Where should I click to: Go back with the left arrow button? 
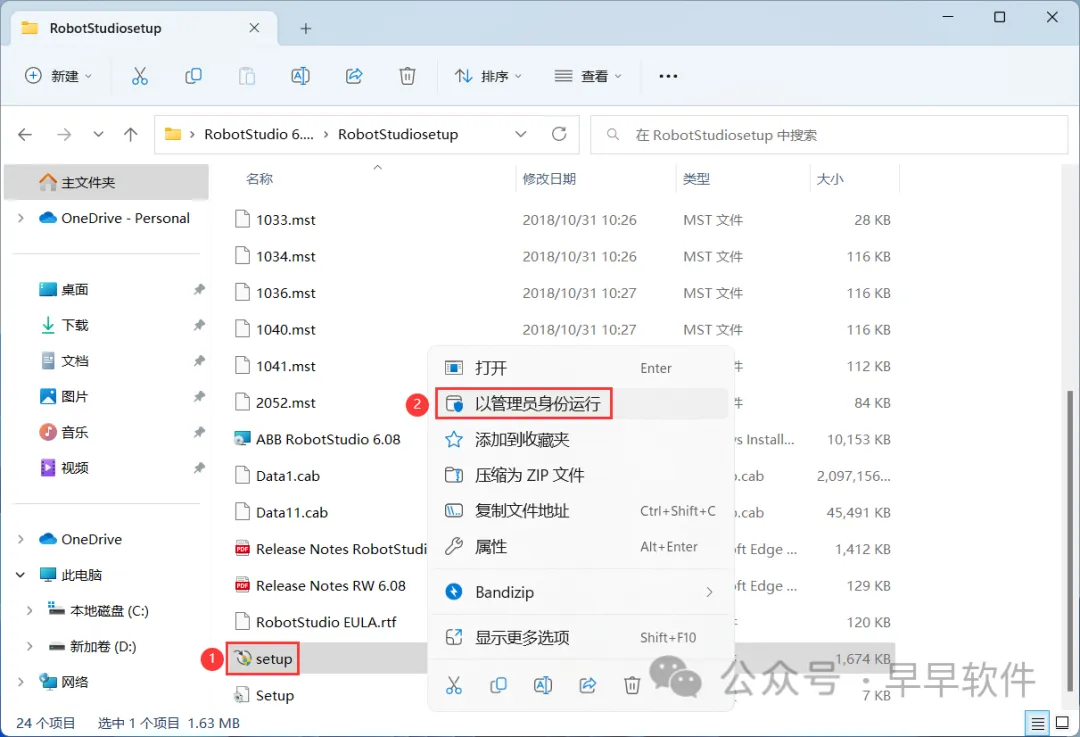25,134
